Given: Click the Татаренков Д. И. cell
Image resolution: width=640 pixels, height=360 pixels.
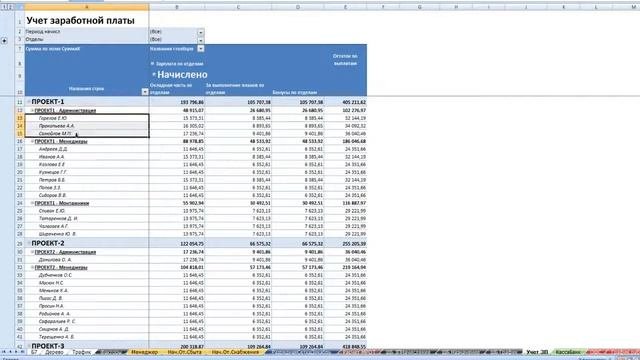Looking at the screenshot, I should point(87,218).
